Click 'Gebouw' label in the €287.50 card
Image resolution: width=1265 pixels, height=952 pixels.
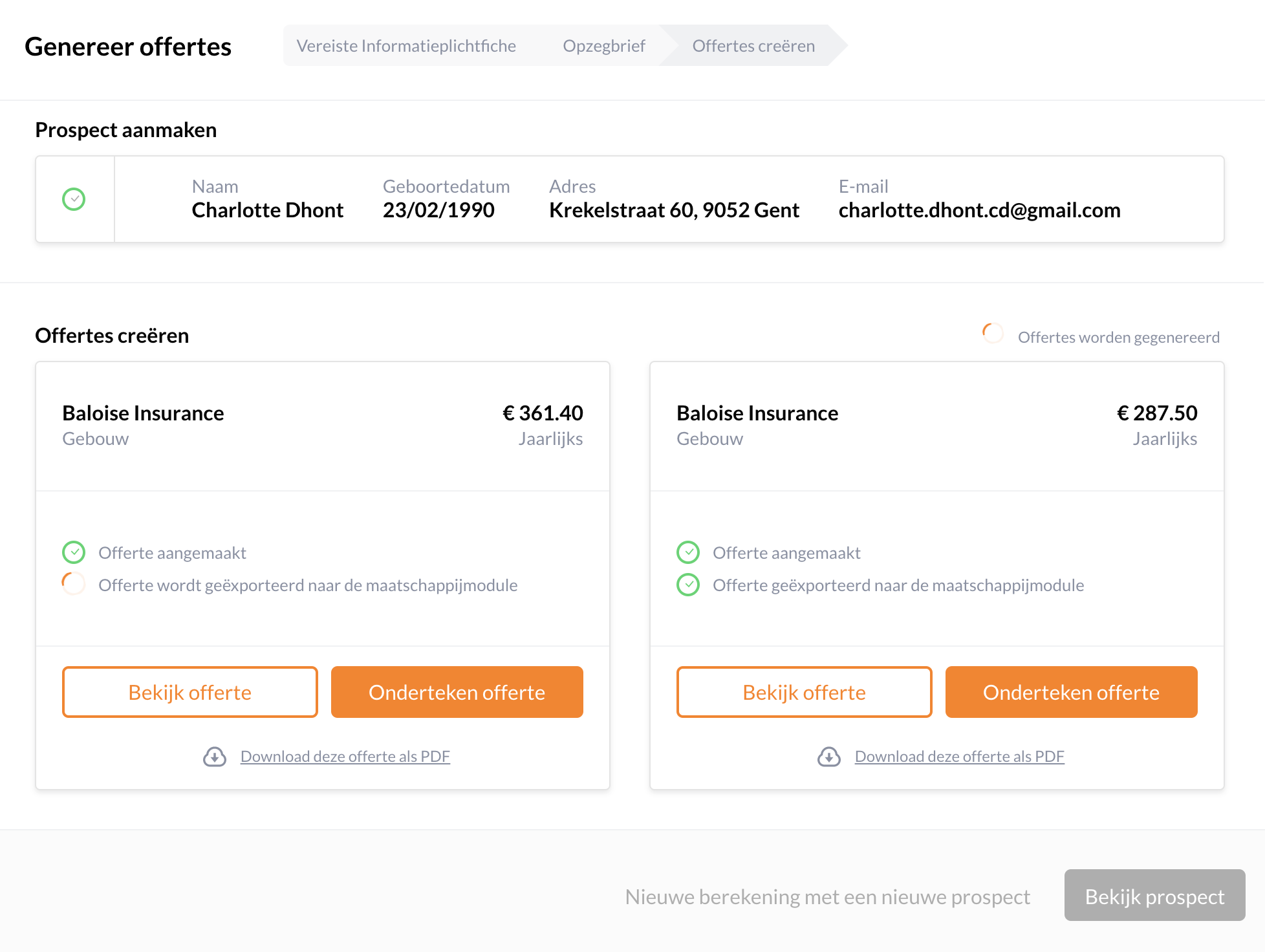click(x=710, y=438)
